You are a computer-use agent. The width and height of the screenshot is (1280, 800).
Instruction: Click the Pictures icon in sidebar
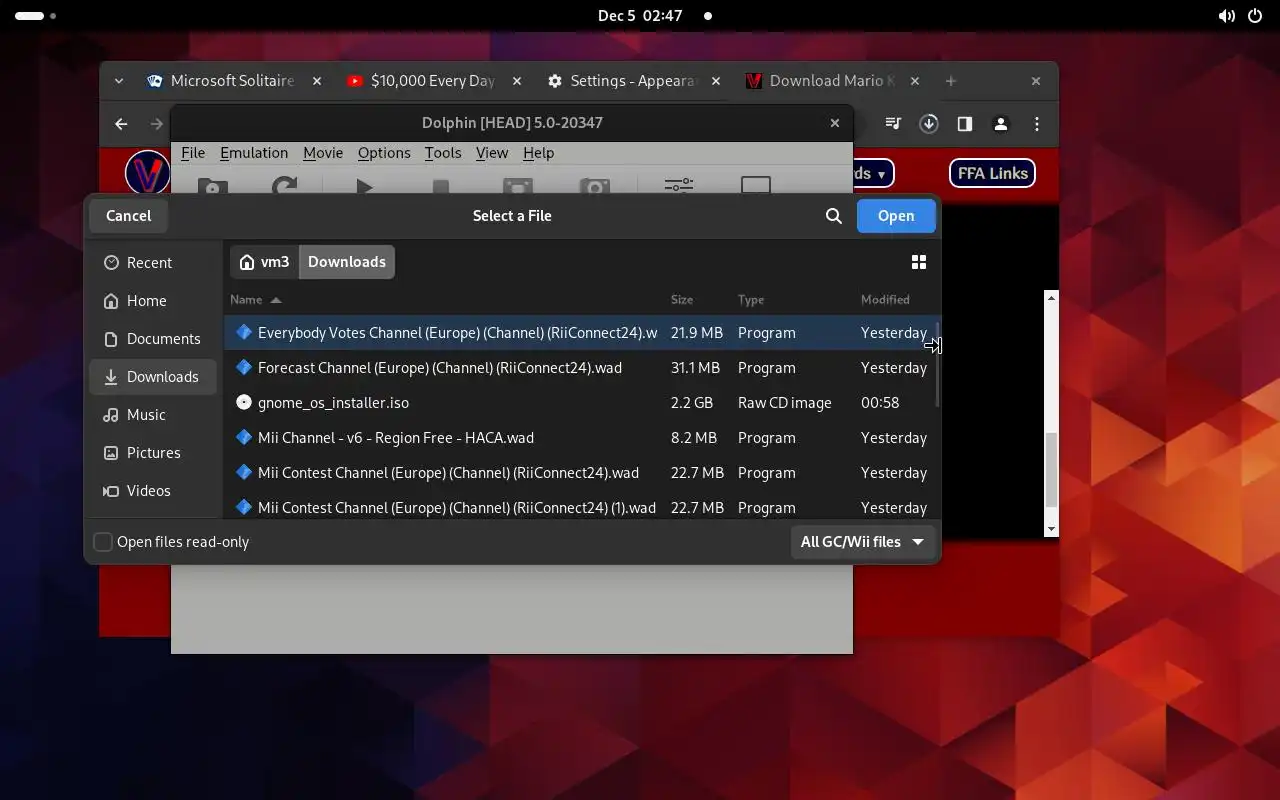coord(110,453)
